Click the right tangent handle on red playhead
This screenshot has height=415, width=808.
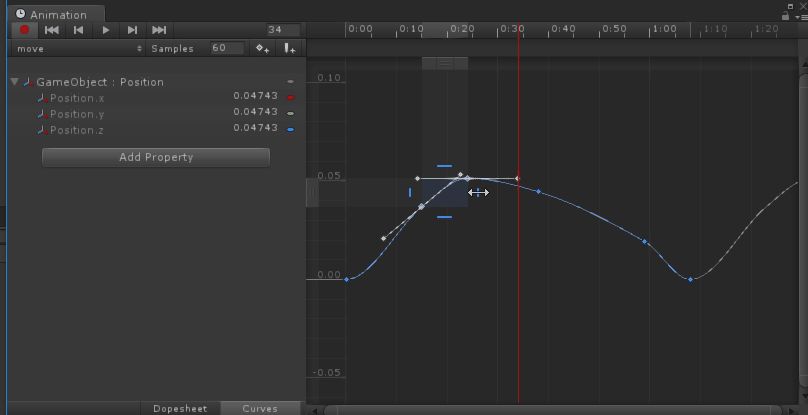point(517,178)
